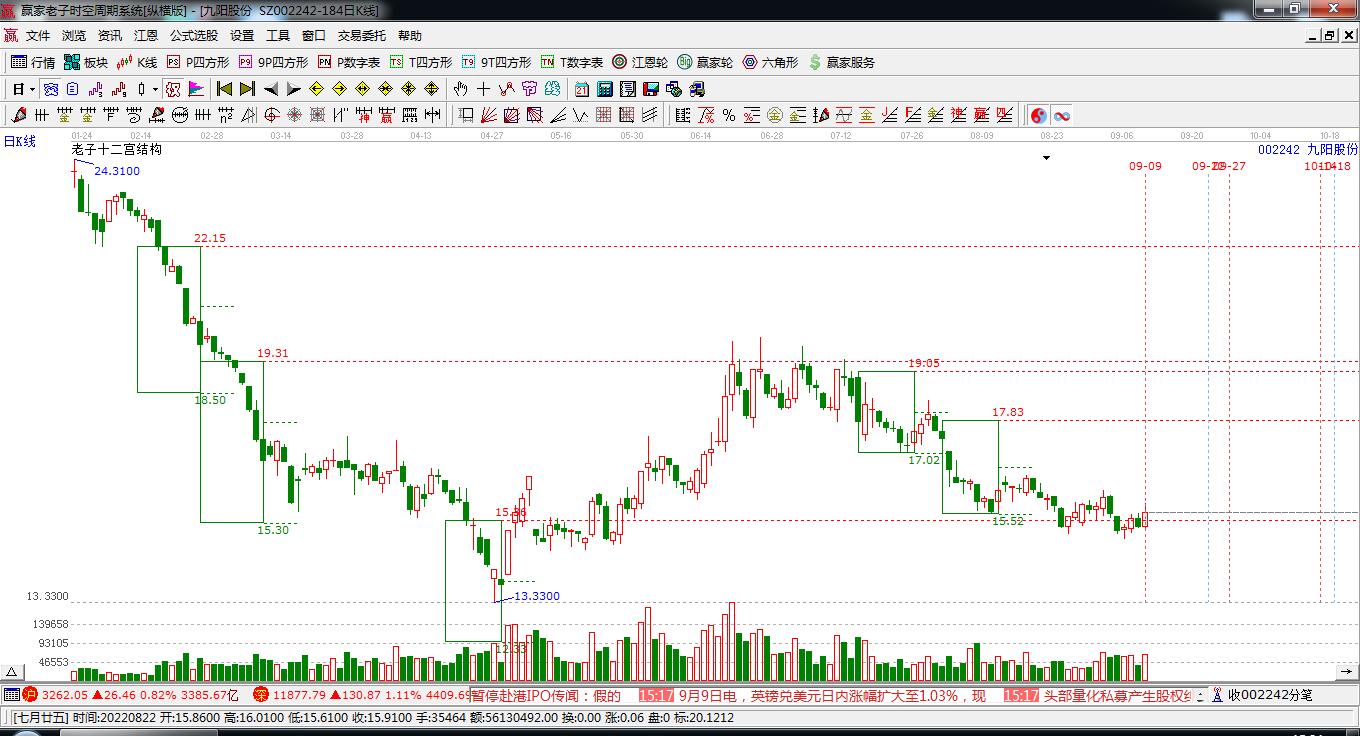Click the 板块 toolbar button
Image resolution: width=1360 pixels, height=736 pixels.
pyautogui.click(x=86, y=62)
